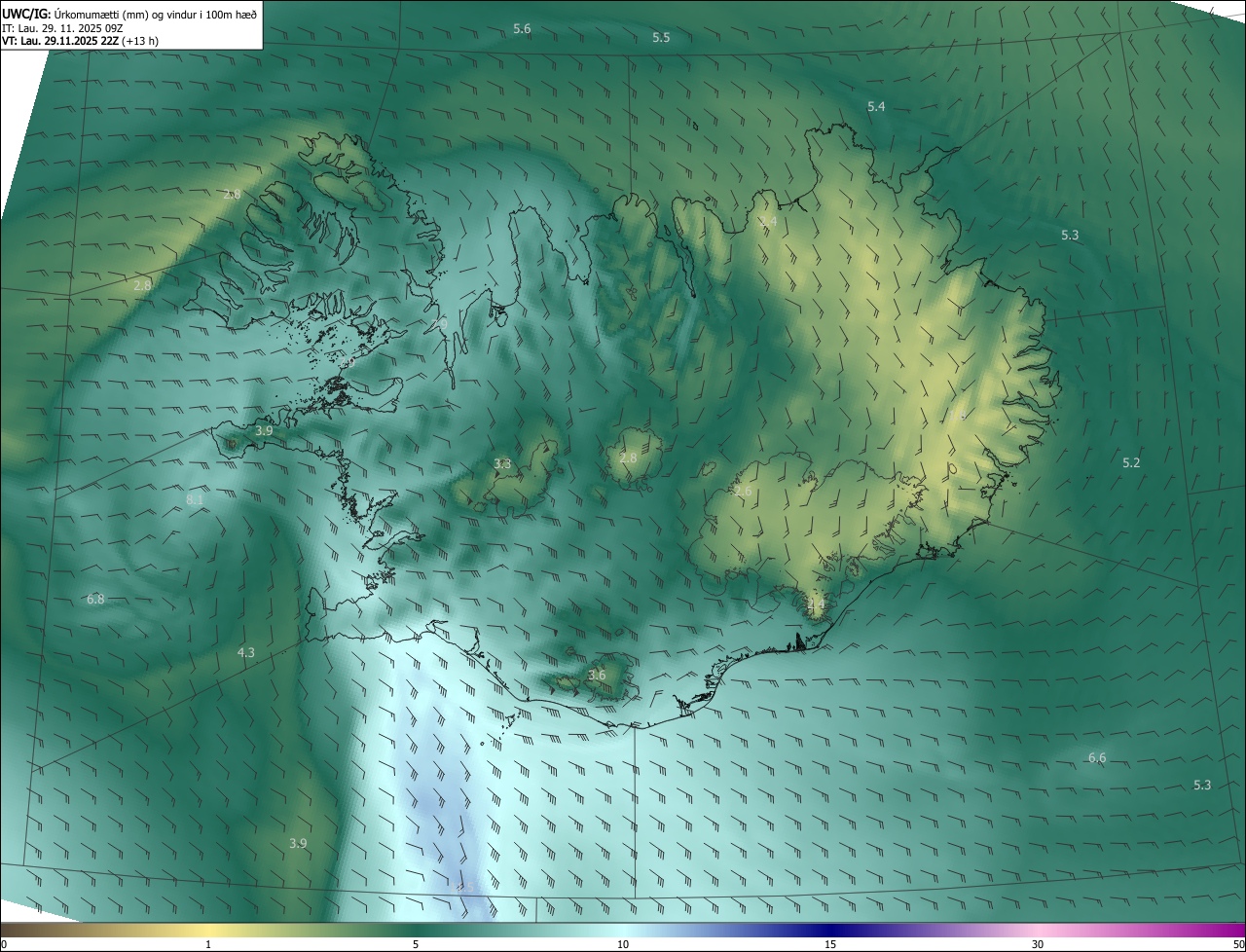Image resolution: width=1246 pixels, height=952 pixels.
Task: Click the 5.6 value label on the map
Action: click(522, 29)
